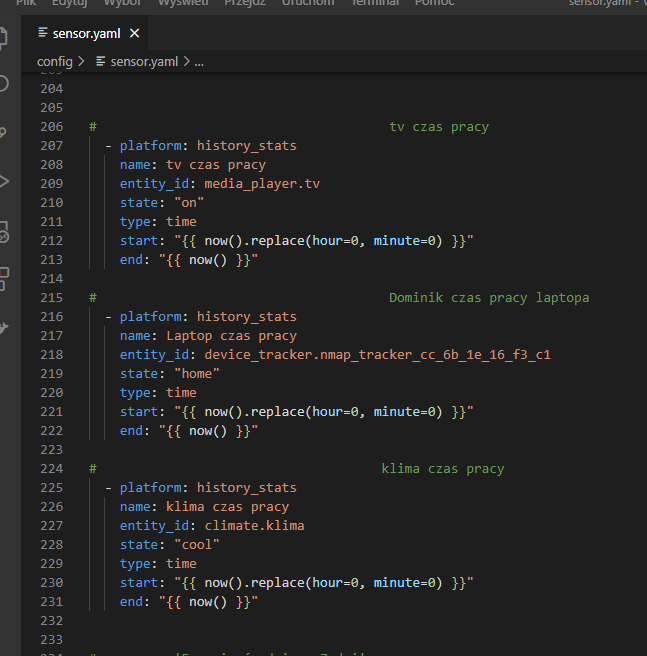
Task: Click the name 'Laptop czas pracy'
Action: 231,336
